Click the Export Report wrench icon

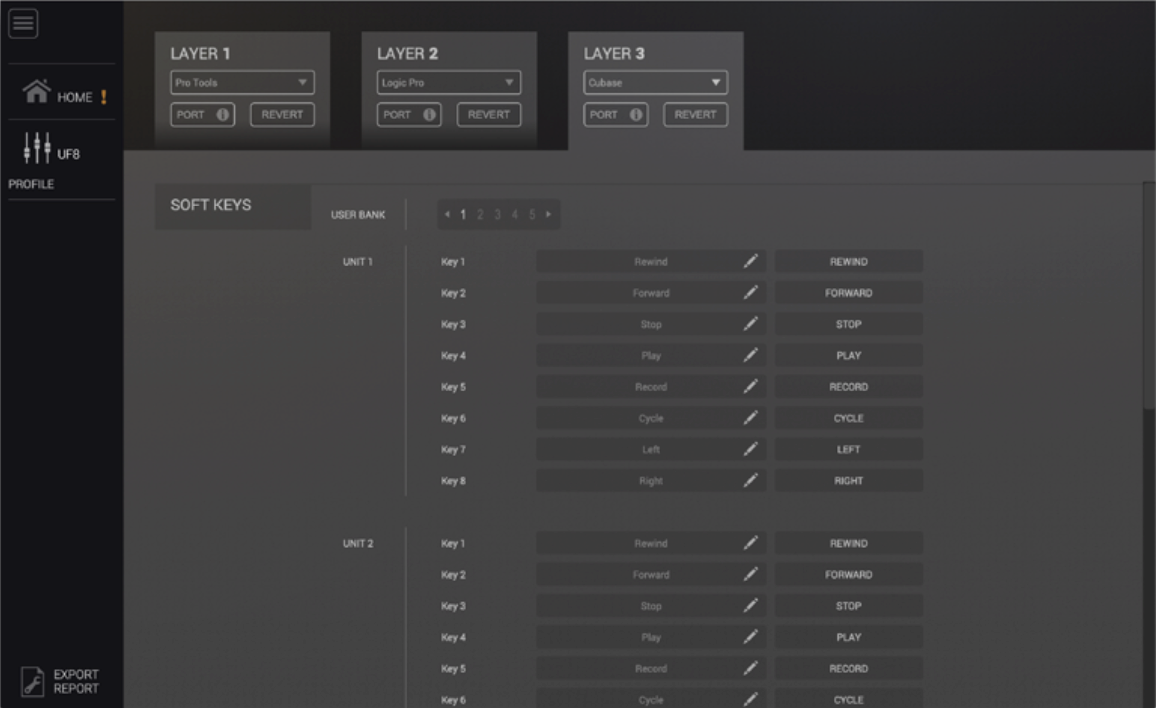[32, 681]
